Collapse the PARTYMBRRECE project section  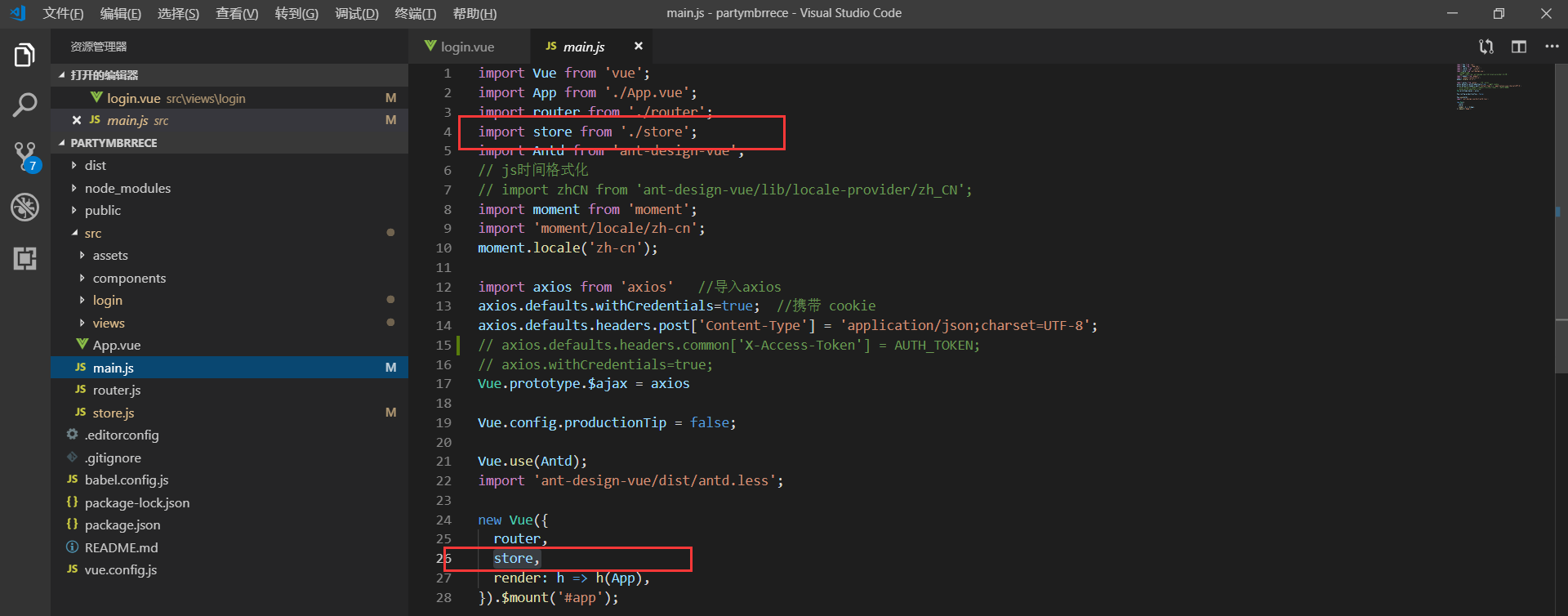point(61,143)
